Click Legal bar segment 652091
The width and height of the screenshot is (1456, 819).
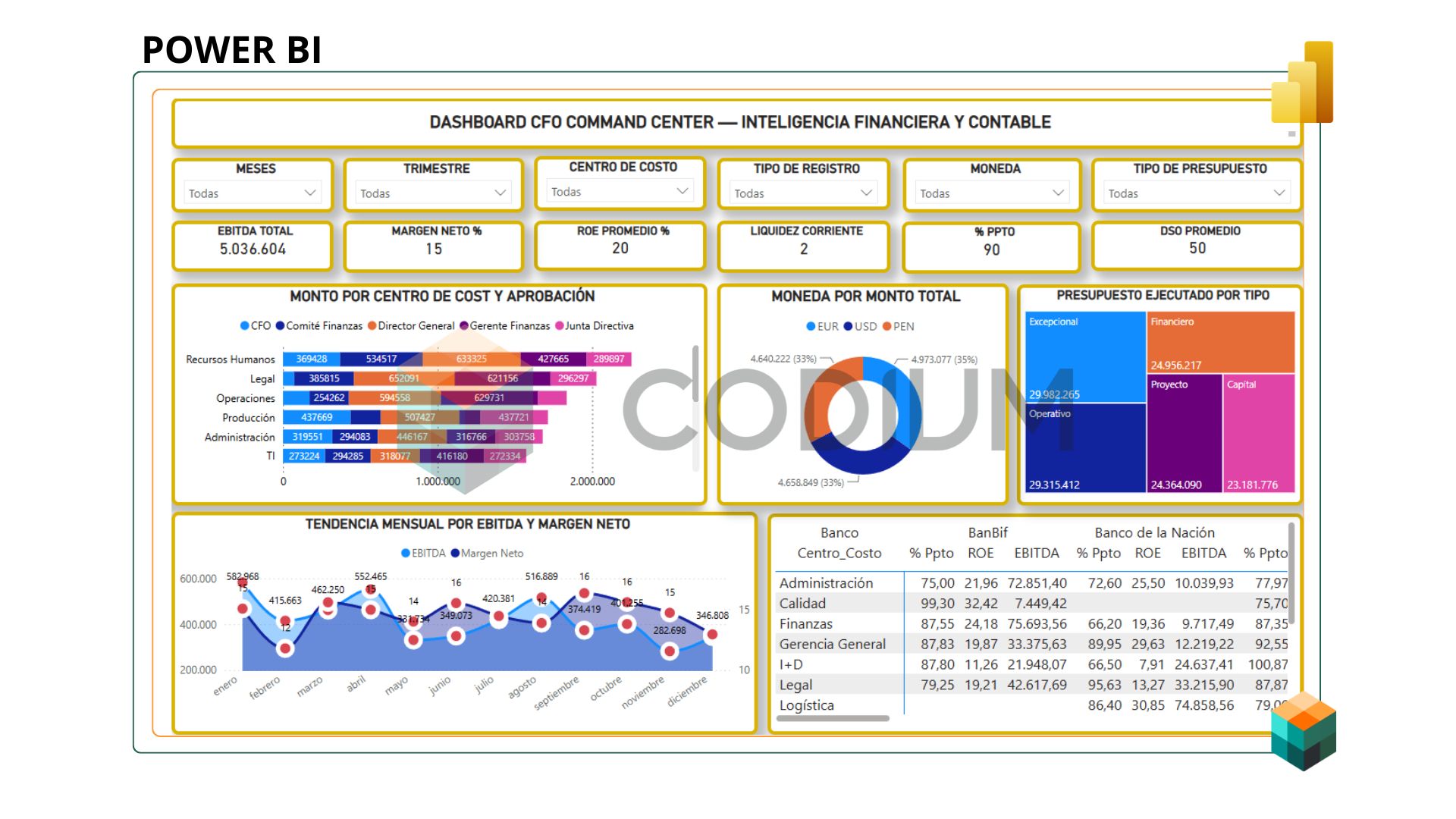(404, 378)
